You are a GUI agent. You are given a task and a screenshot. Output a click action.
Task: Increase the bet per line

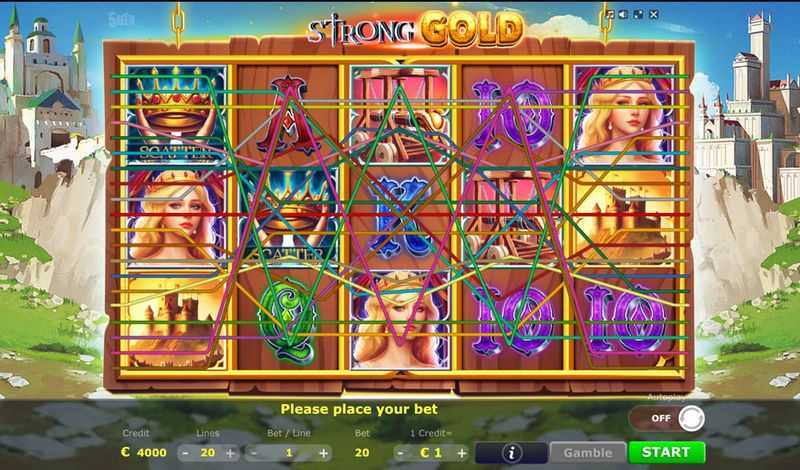point(323,453)
